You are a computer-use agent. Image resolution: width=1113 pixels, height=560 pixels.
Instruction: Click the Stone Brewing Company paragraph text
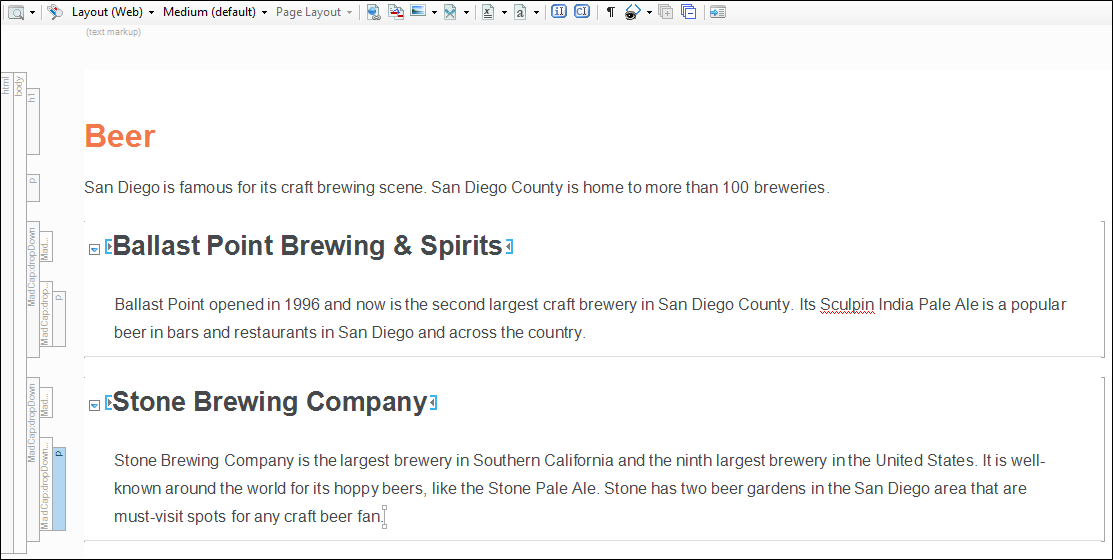click(579, 488)
